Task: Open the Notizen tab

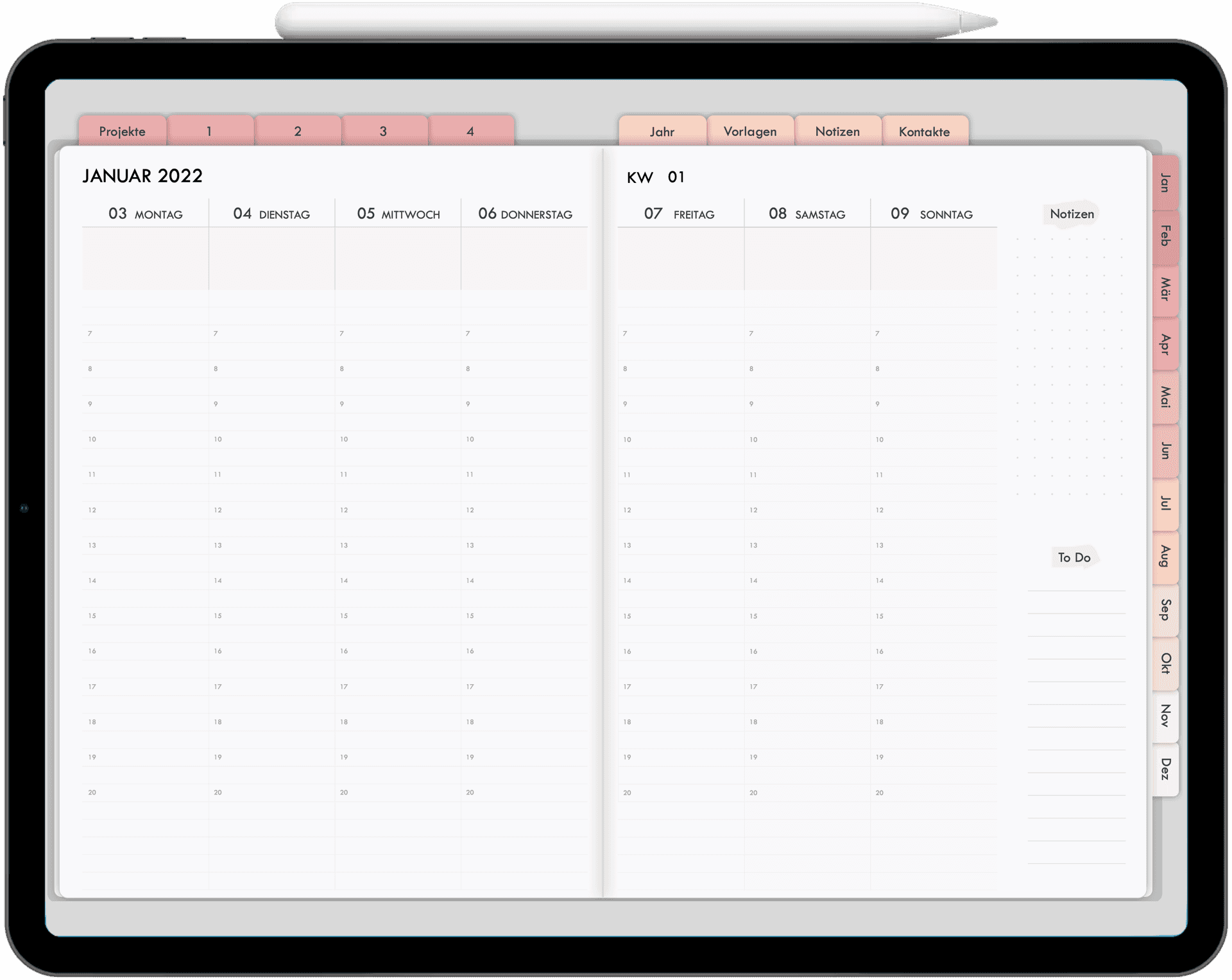Action: tap(837, 131)
